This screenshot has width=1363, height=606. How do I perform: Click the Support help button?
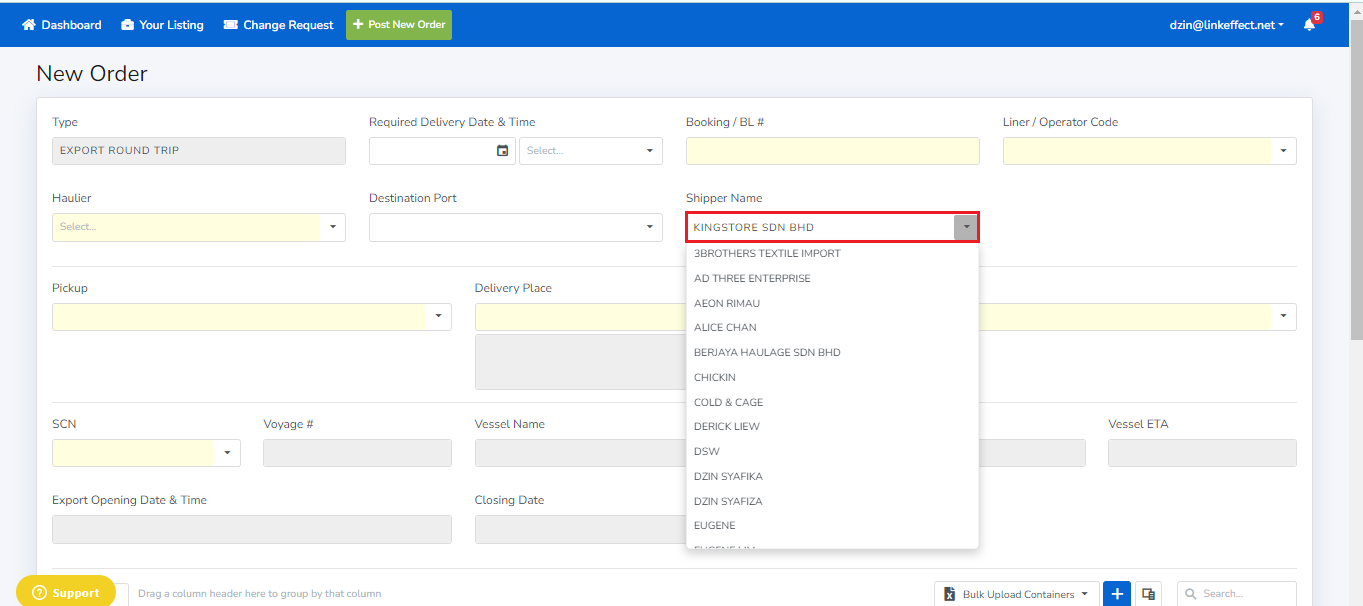(65, 592)
